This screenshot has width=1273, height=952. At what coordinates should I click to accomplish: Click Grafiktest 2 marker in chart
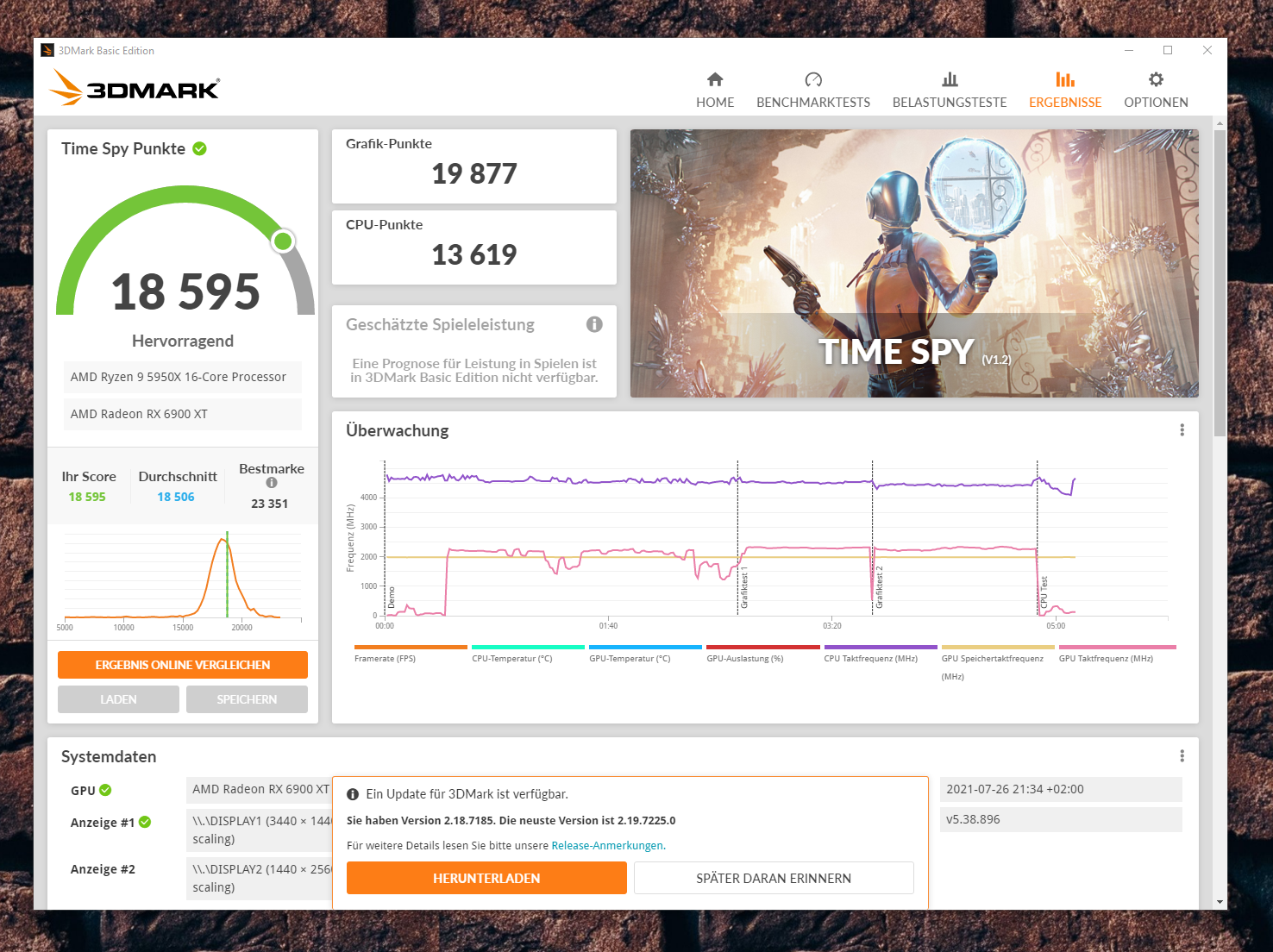click(879, 587)
